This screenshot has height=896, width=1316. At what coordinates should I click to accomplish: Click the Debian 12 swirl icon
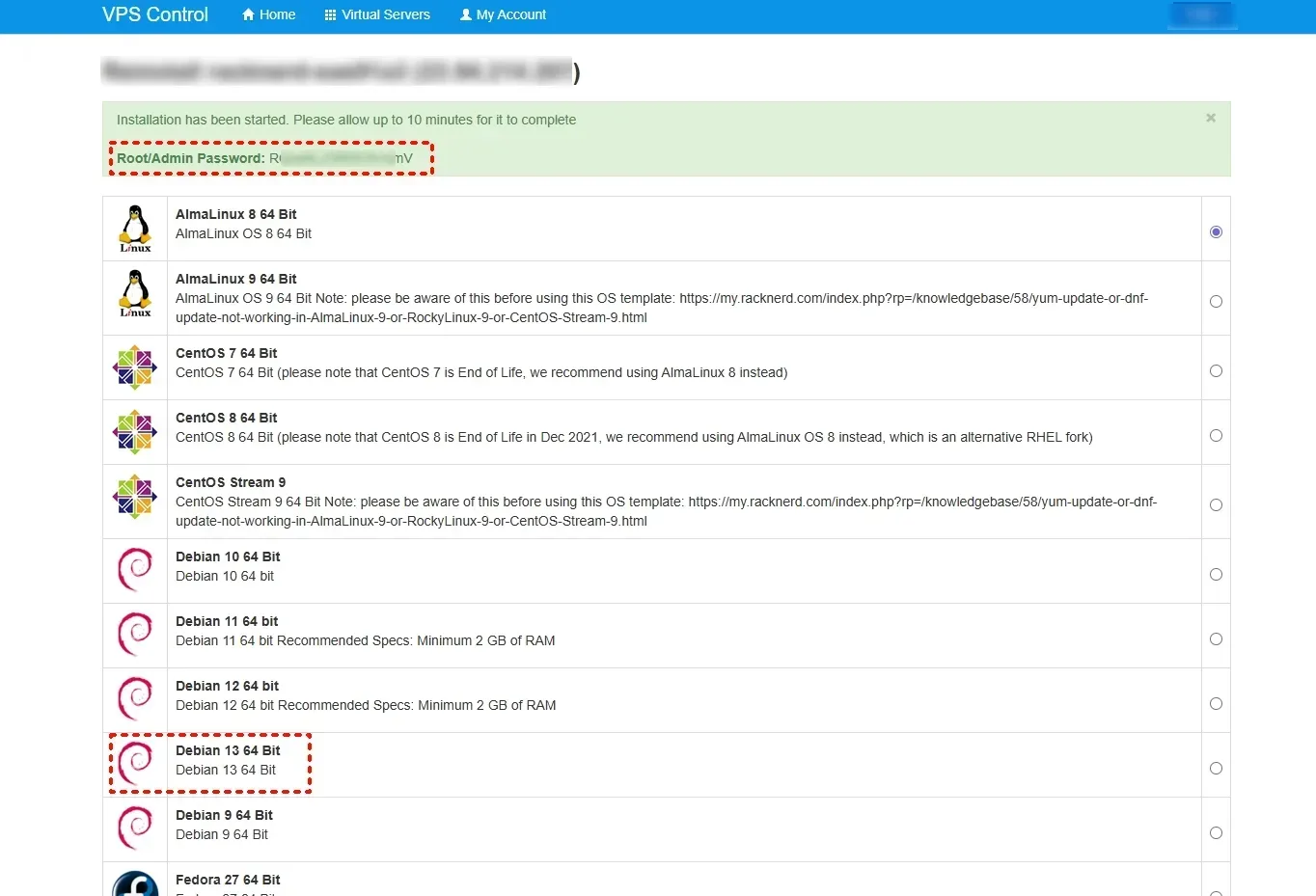(x=135, y=699)
